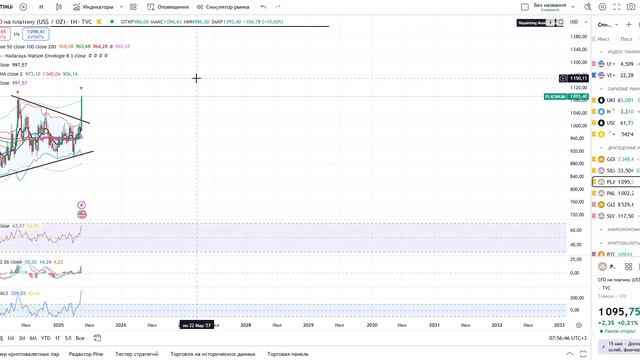Set range to 6М
Image resolution: width=640 pixels, height=360 pixels.
(33, 338)
